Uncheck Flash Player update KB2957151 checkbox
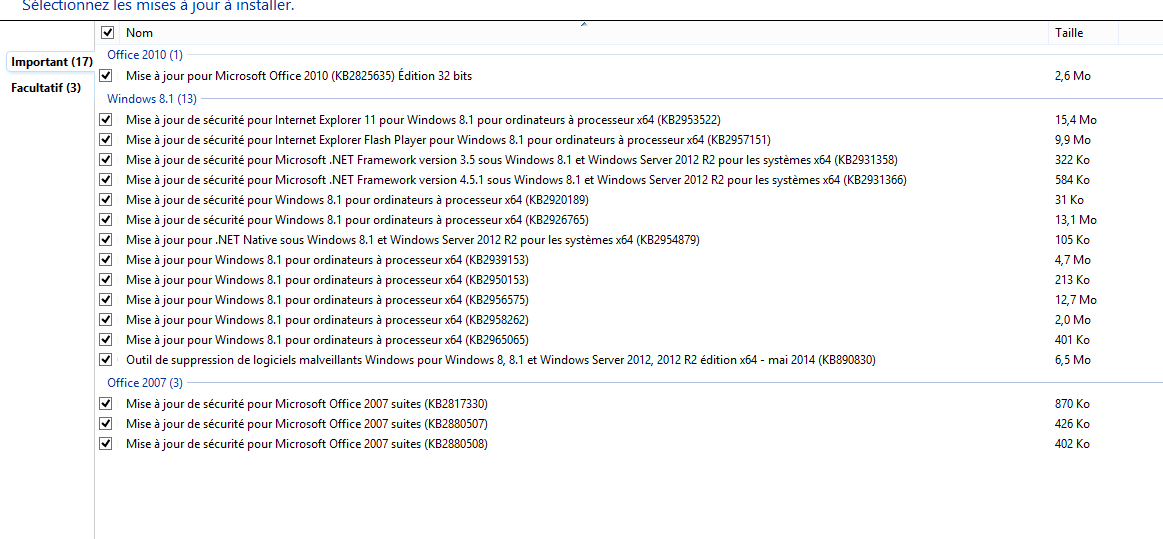Viewport: 1163px width, 539px height. click(x=105, y=139)
